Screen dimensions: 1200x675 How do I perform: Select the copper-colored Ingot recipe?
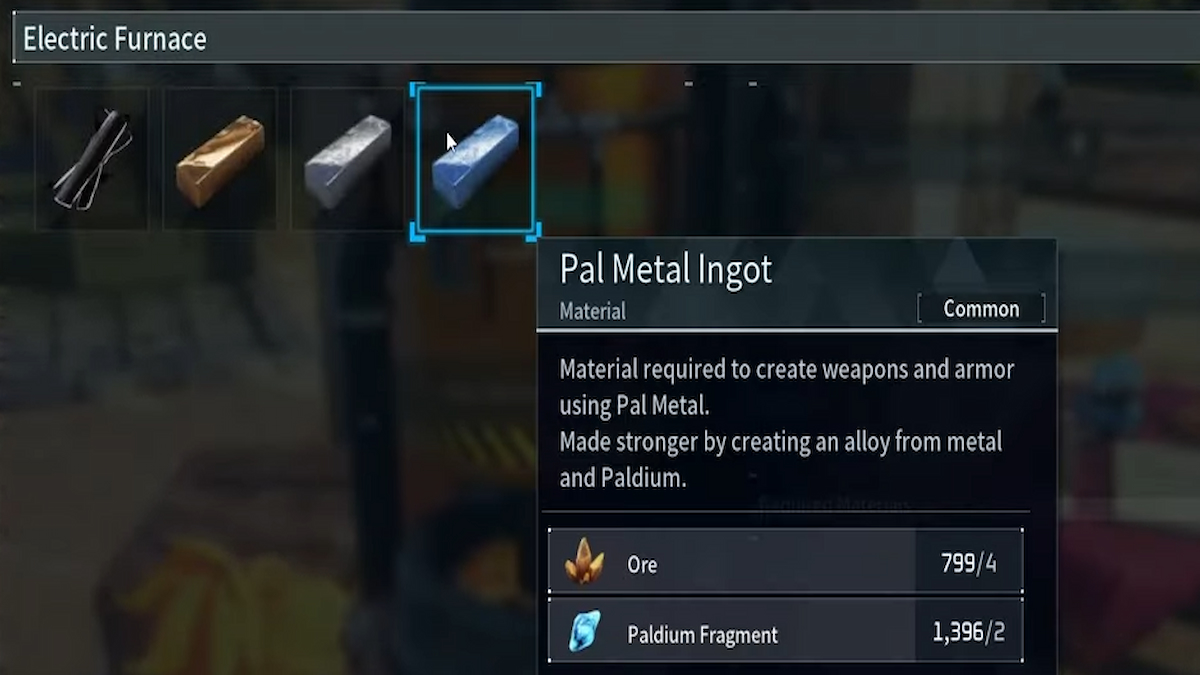220,159
